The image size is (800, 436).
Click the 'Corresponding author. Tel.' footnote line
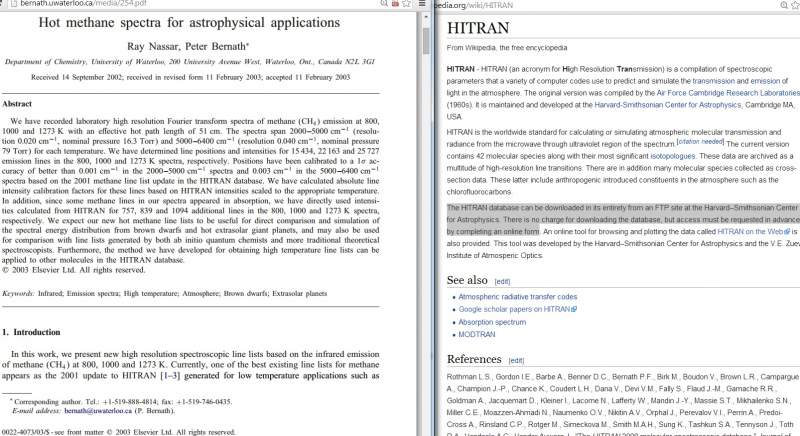pyautogui.click(x=120, y=401)
